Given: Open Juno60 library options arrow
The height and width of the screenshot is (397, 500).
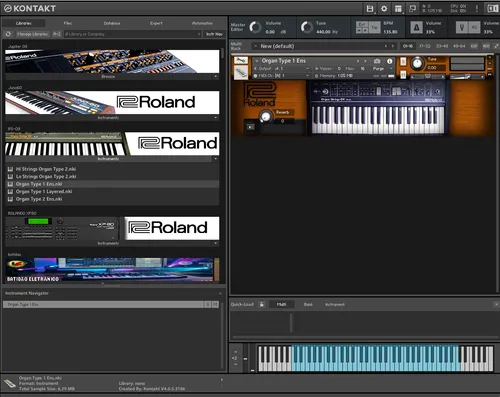Looking at the screenshot, I should coord(216,118).
